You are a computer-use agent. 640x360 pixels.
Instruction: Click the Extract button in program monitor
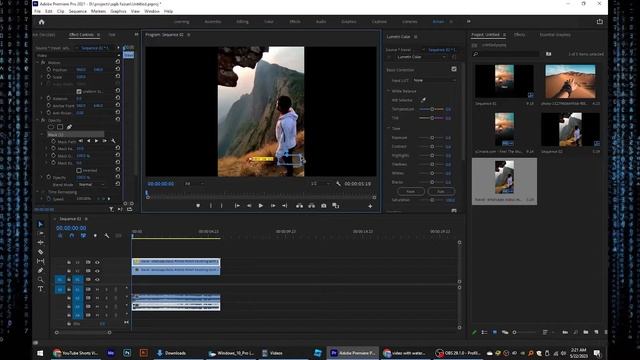311,206
